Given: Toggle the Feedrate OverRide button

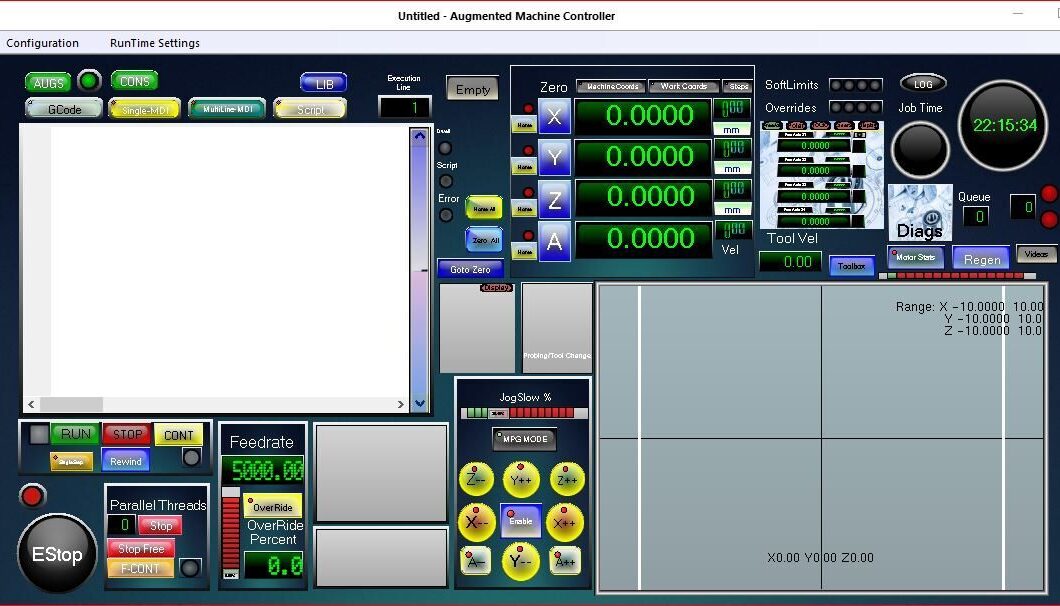Looking at the screenshot, I should point(273,506).
